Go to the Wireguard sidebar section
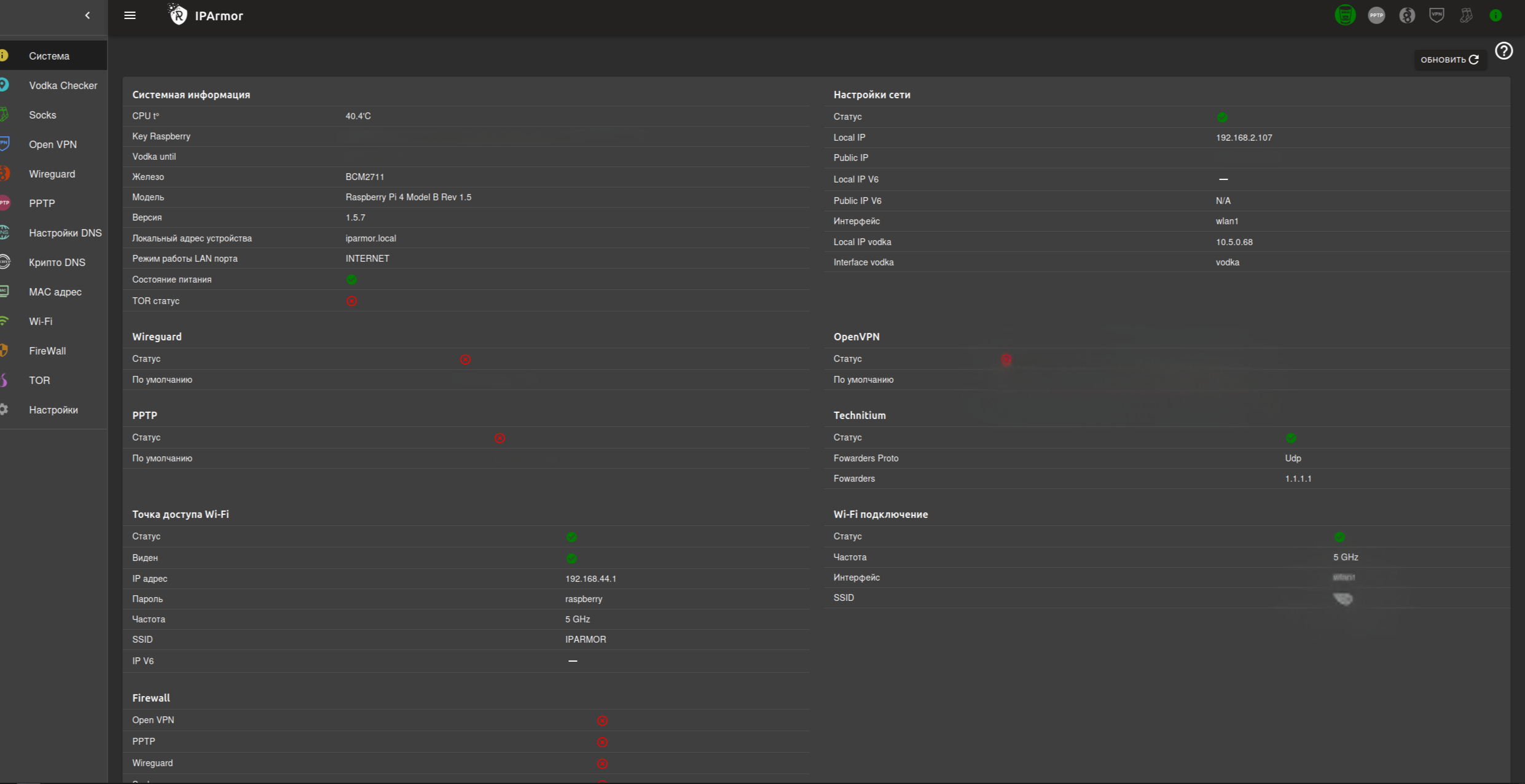The width and height of the screenshot is (1525, 784). [52, 174]
